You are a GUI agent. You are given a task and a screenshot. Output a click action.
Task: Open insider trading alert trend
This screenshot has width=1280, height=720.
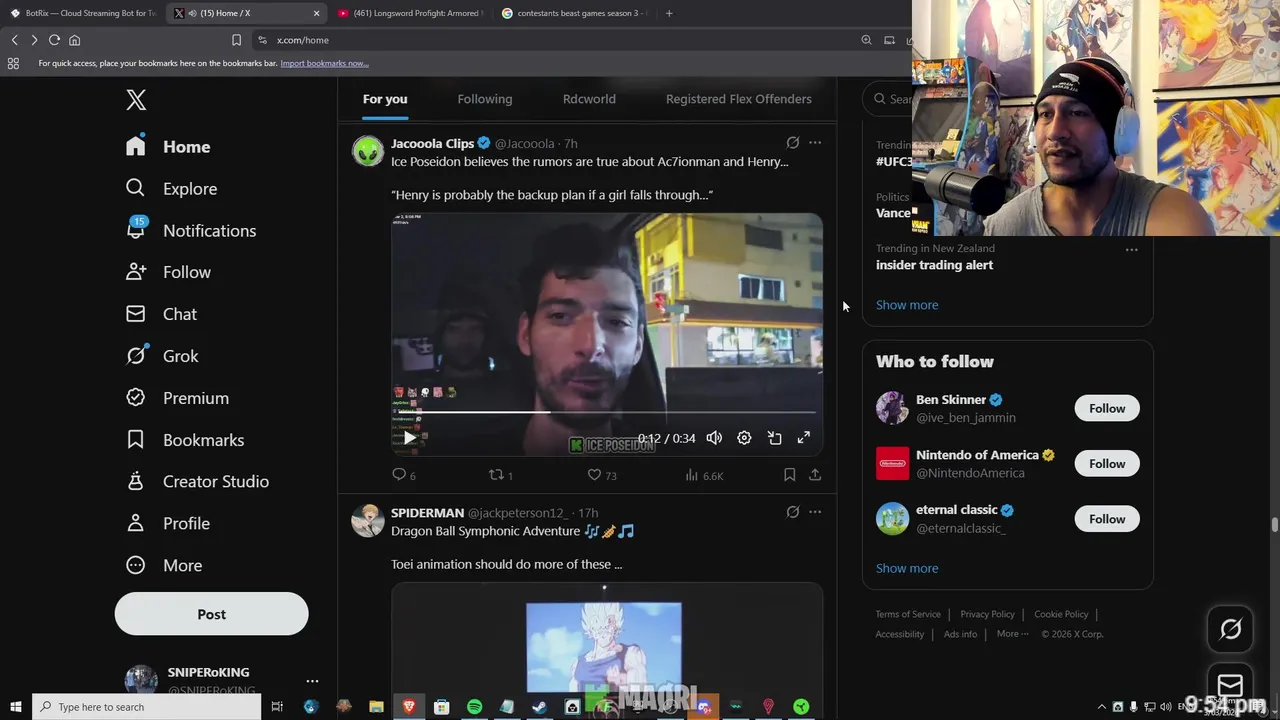pos(934,265)
